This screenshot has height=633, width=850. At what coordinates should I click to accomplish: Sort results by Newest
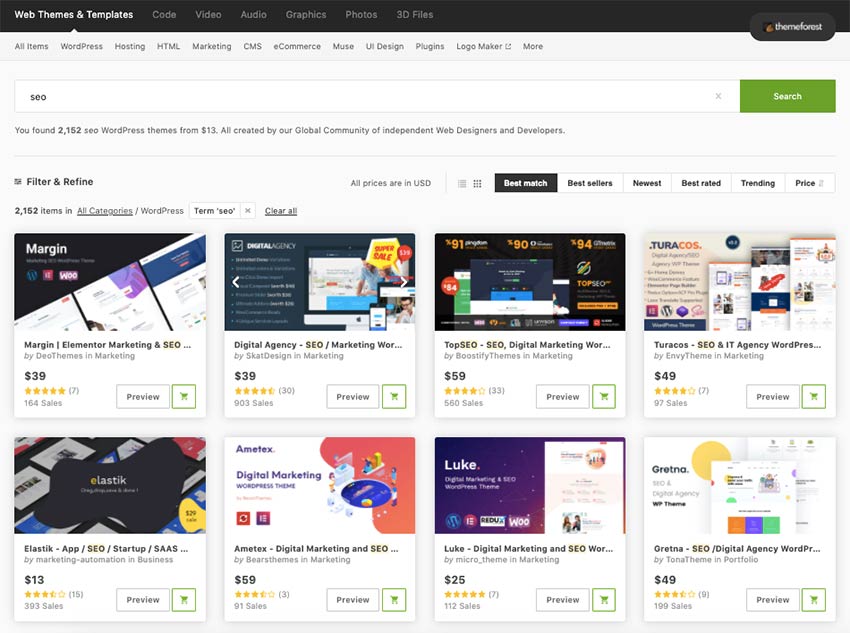click(647, 183)
